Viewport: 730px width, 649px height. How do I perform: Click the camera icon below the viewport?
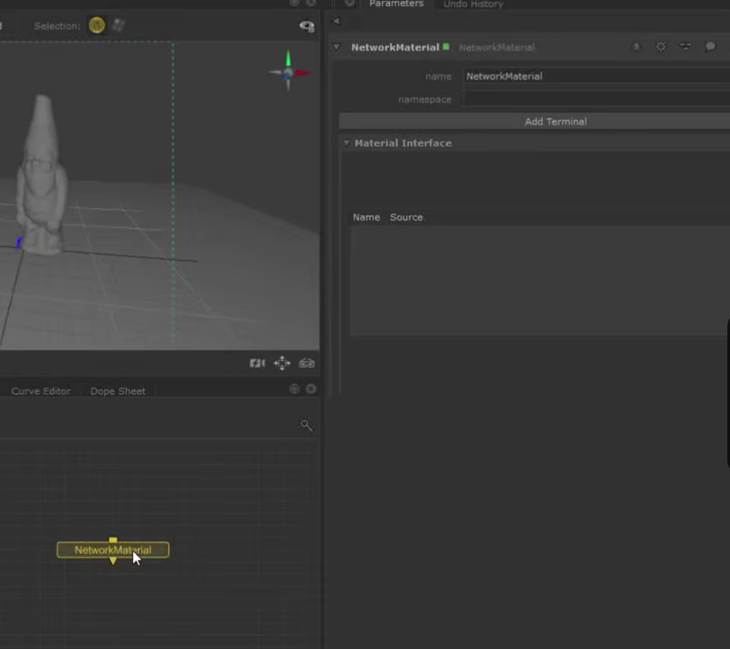(x=307, y=363)
